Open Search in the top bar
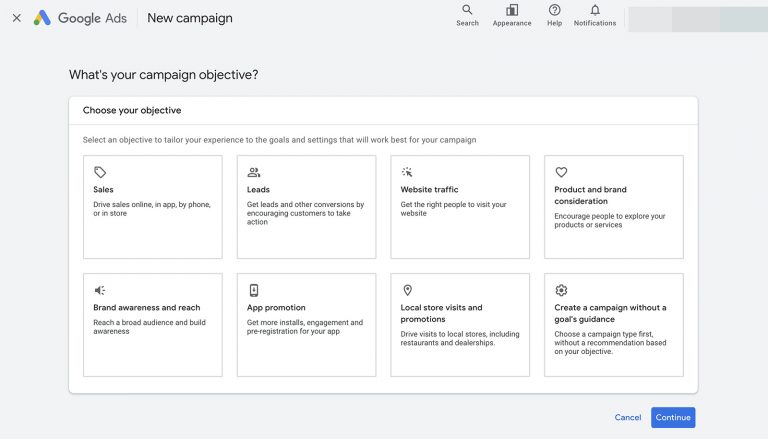 click(x=467, y=15)
